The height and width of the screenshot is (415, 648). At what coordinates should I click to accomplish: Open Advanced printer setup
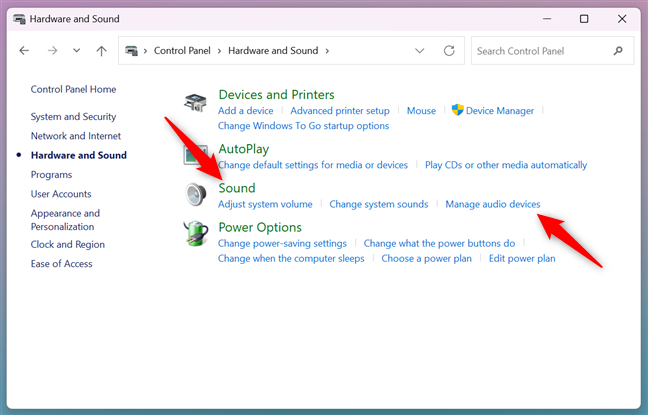click(340, 111)
